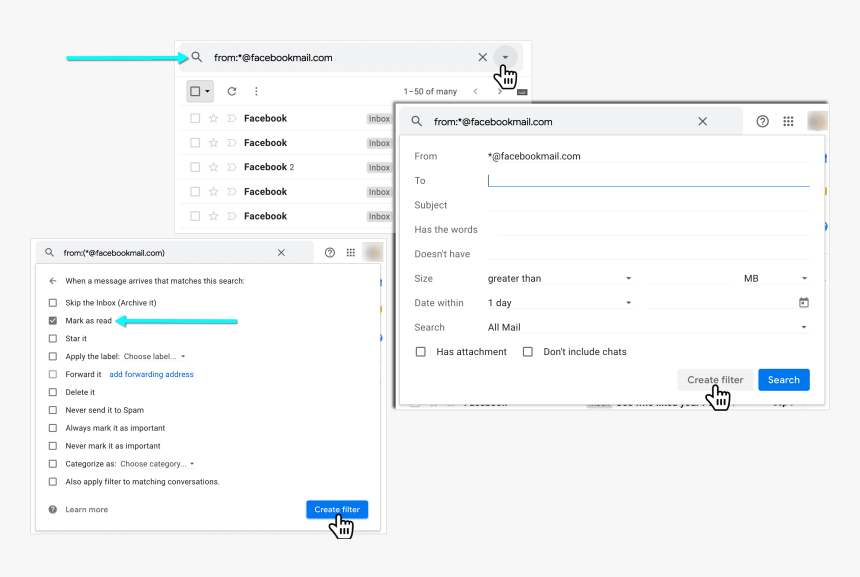Click the Doesn't have field

648,254
